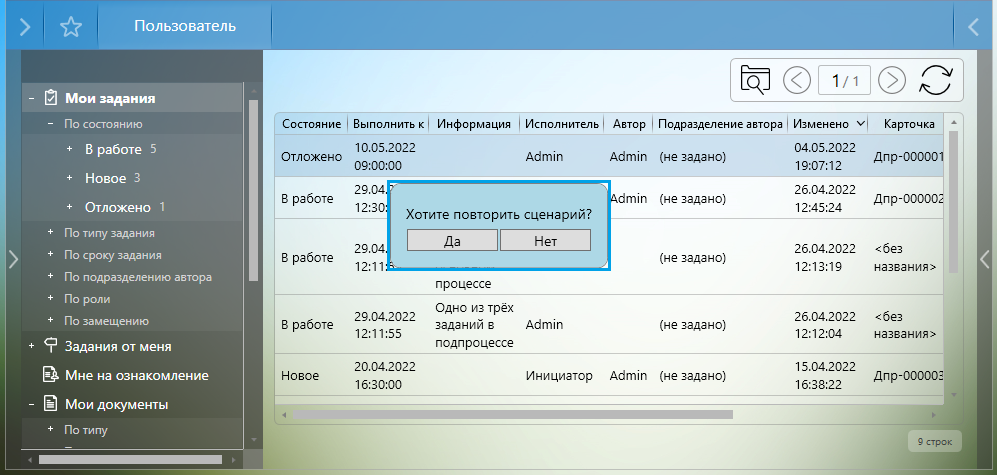
Task: Expand the Задания от меня node
Action: coord(32,346)
